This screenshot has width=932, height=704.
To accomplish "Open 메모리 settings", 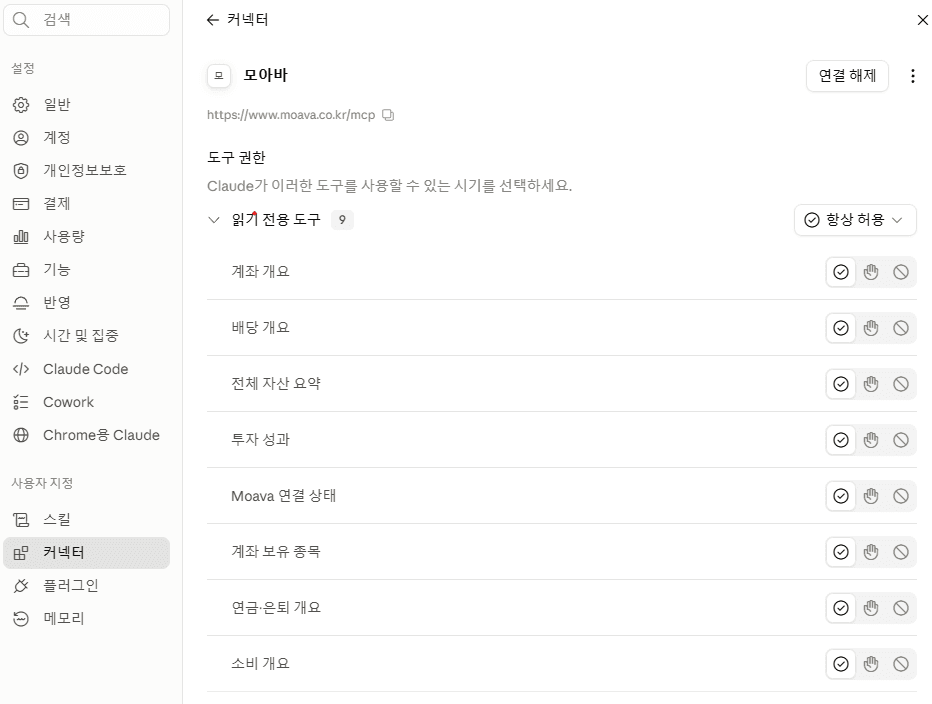I will tap(87, 619).
